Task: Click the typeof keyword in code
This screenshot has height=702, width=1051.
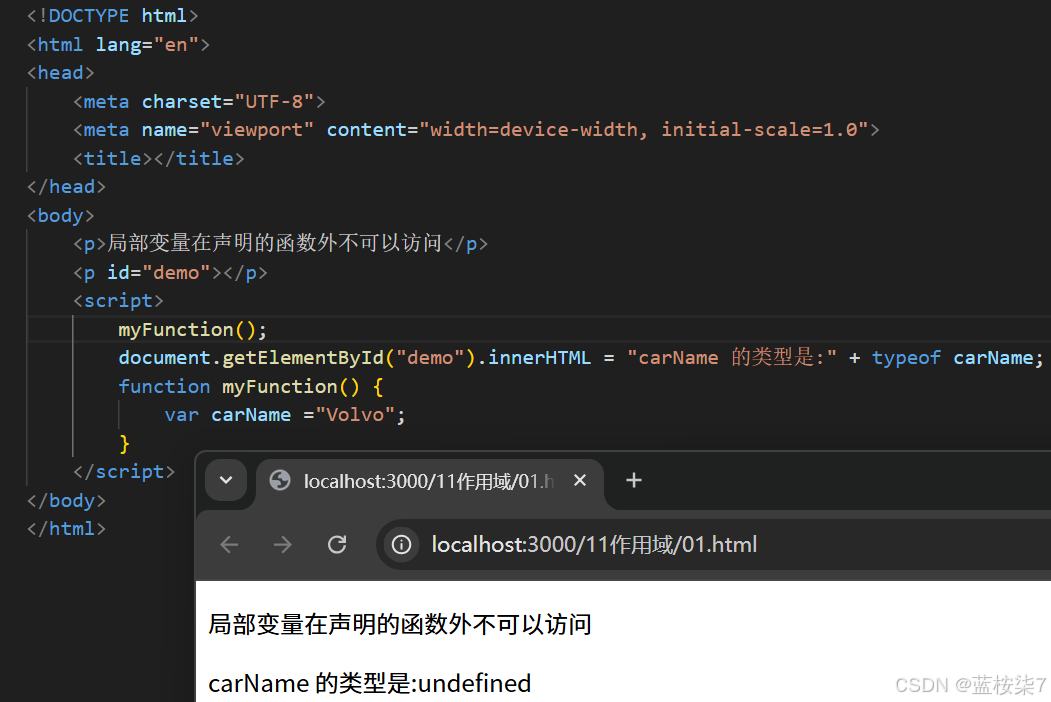Action: [906, 357]
